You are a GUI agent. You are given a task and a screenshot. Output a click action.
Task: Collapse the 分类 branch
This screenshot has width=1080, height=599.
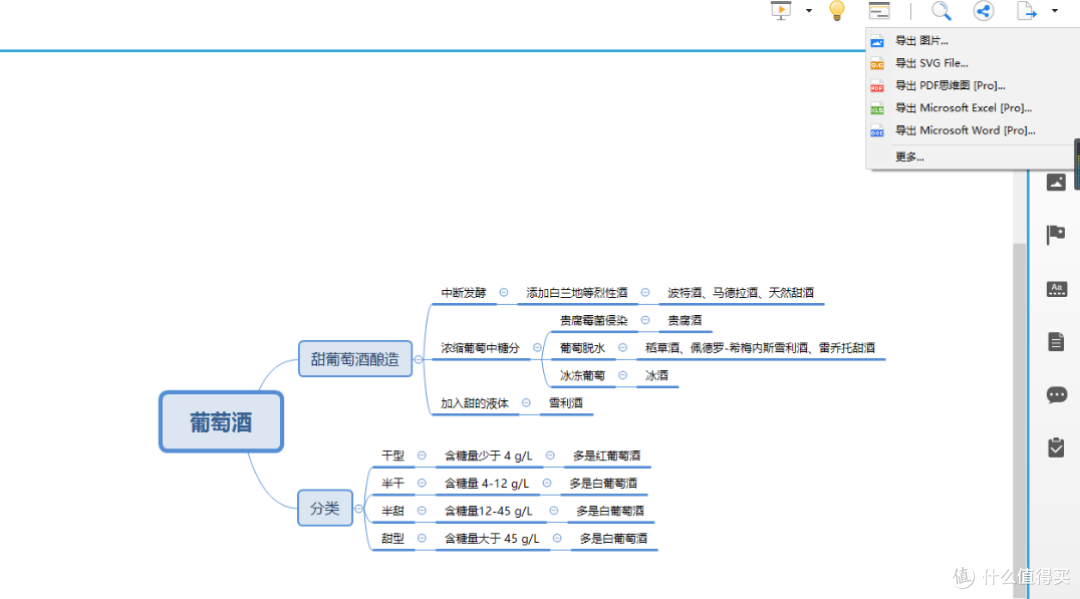coord(359,509)
